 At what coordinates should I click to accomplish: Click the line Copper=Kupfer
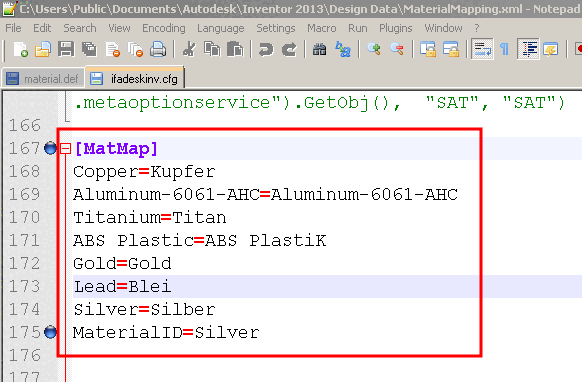point(144,172)
